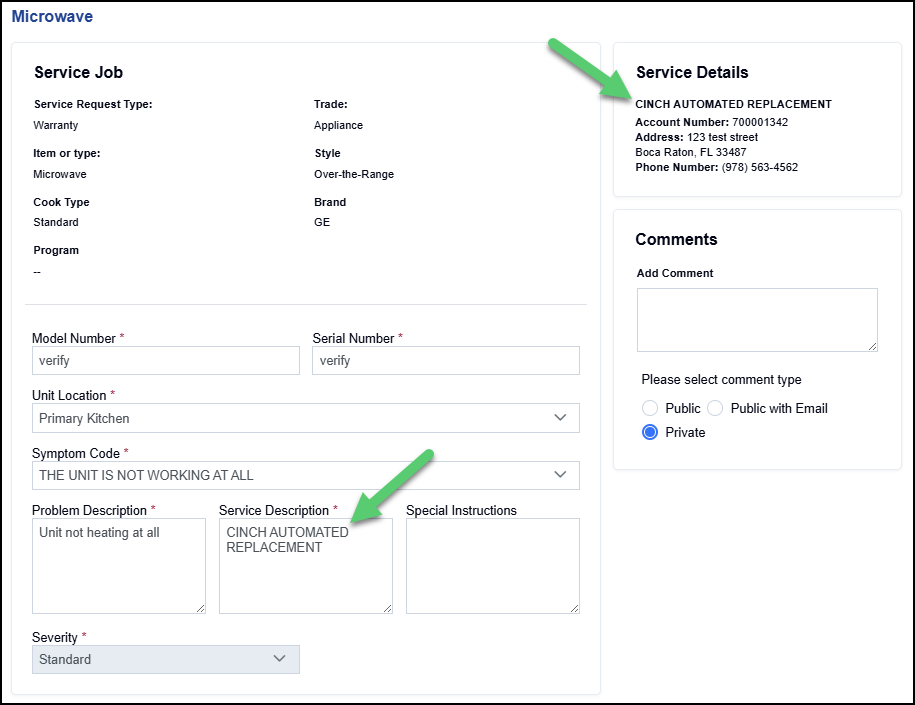Select the Public comment type radio button
The height and width of the screenshot is (705, 915).
650,408
